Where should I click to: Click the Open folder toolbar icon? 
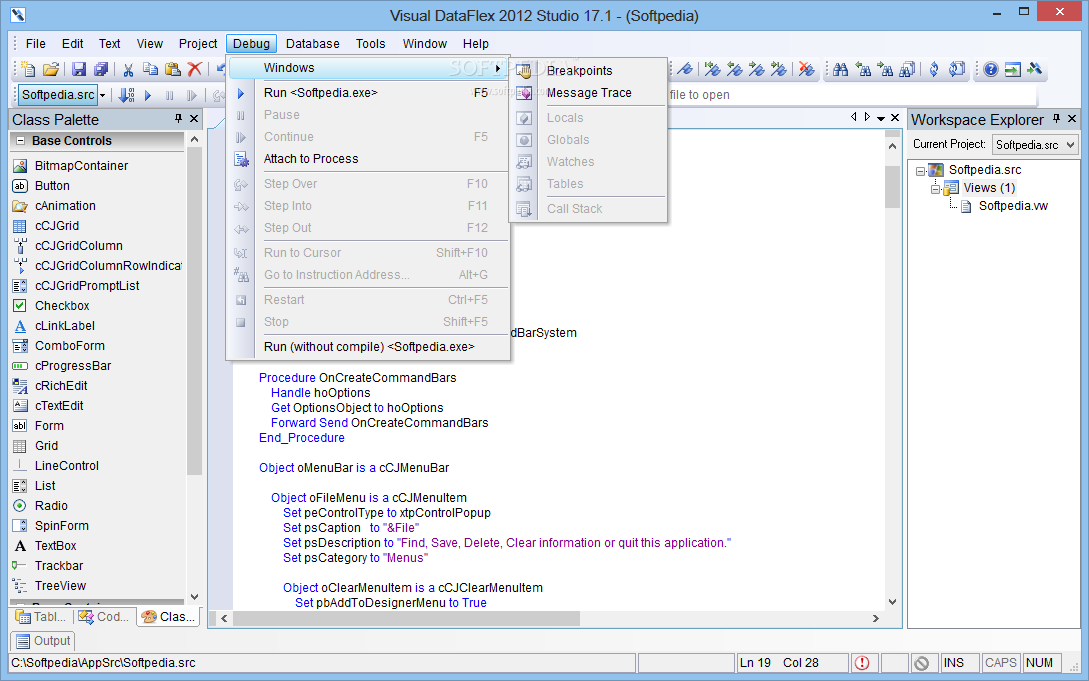[51, 69]
